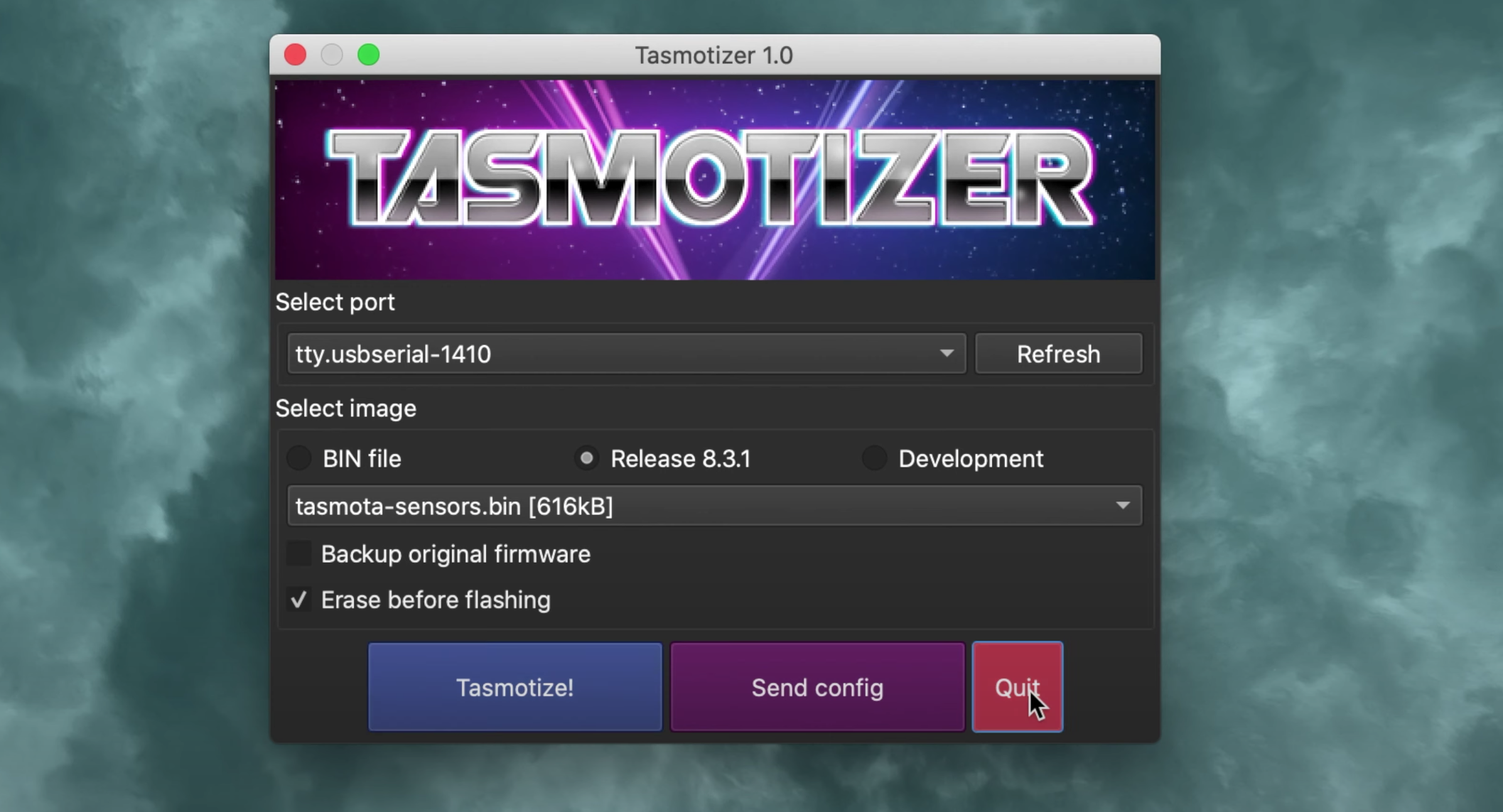Open Send config
This screenshot has height=812, width=1503.
[816, 686]
